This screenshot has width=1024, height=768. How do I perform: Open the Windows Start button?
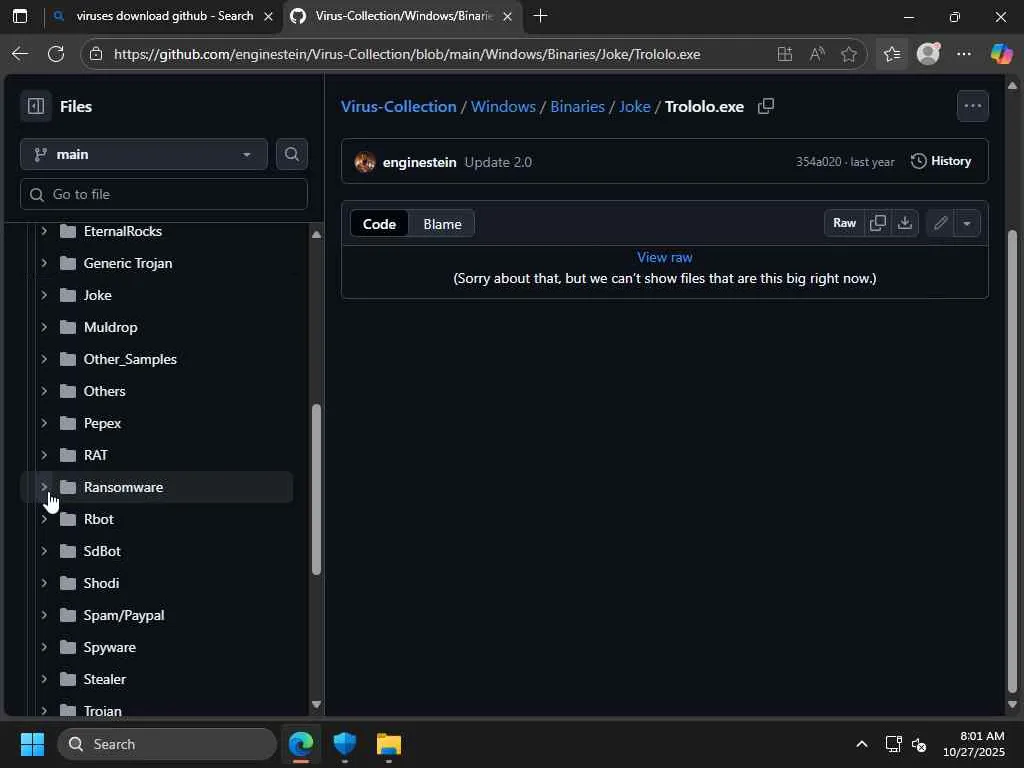coord(32,744)
